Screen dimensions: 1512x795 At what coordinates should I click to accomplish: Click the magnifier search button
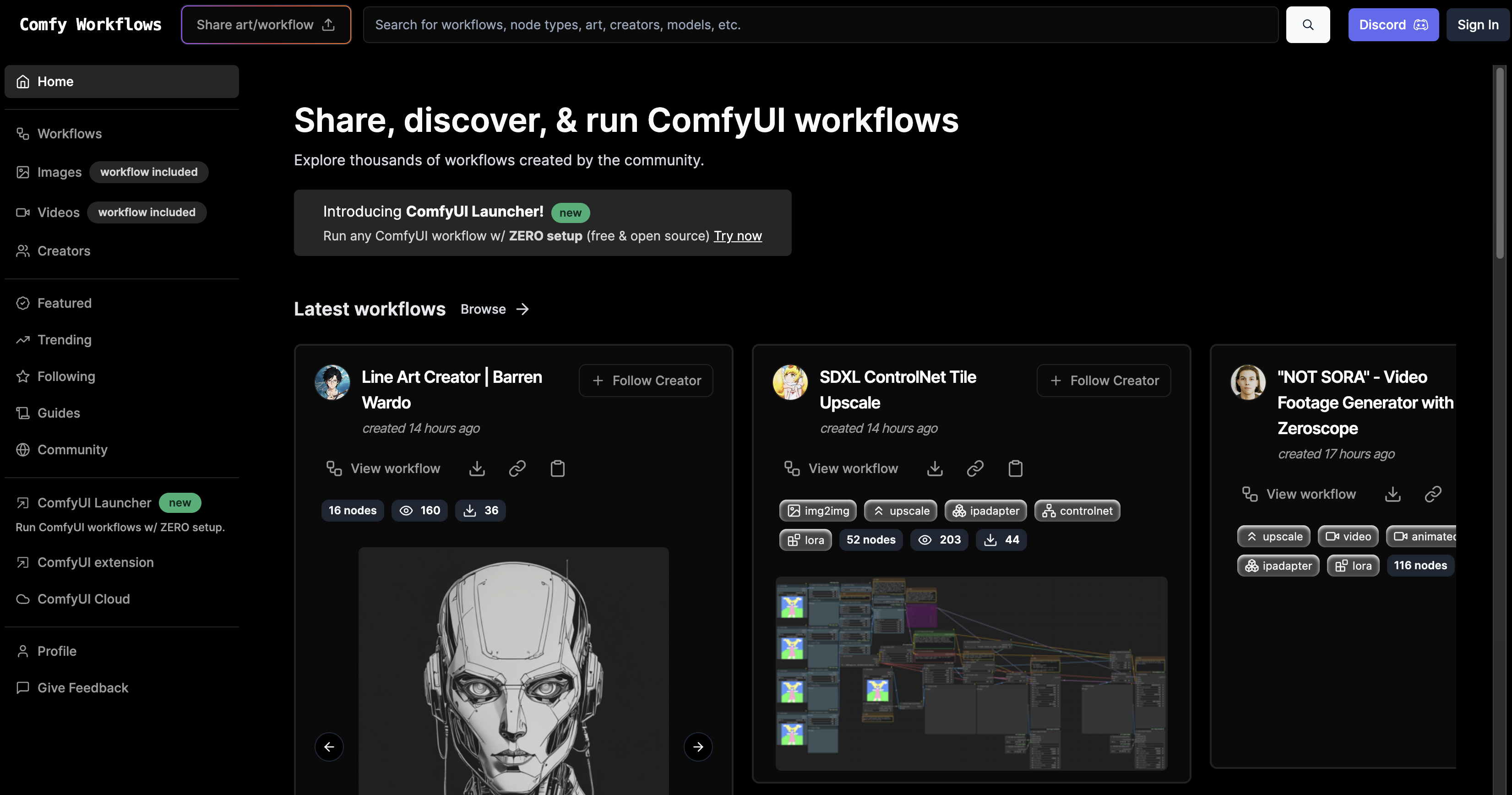[1308, 25]
